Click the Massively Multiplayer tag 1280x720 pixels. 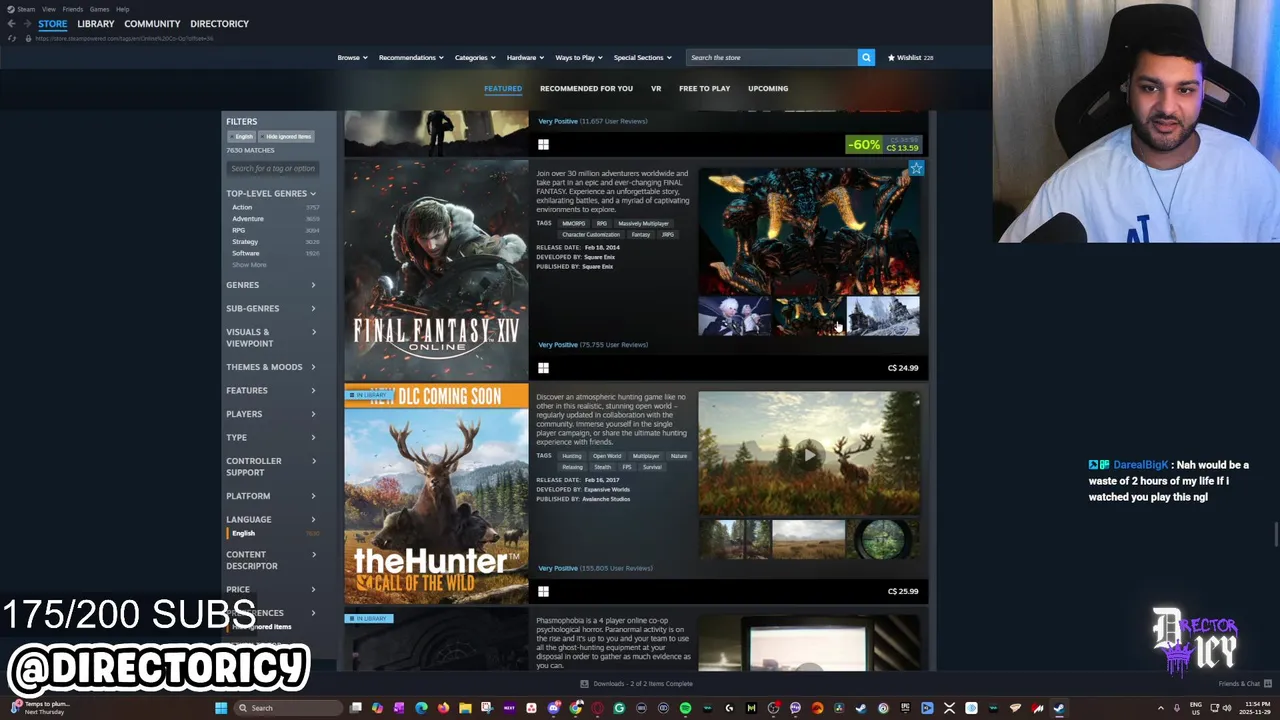click(643, 223)
